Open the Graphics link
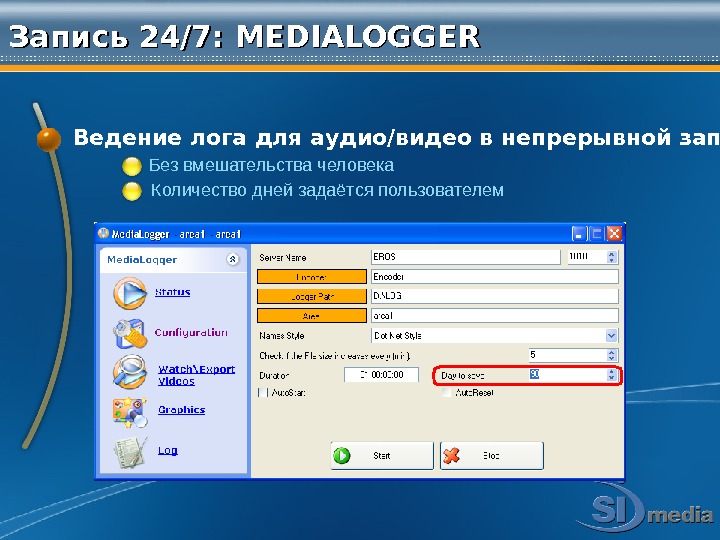The width and height of the screenshot is (720, 540). tap(181, 410)
